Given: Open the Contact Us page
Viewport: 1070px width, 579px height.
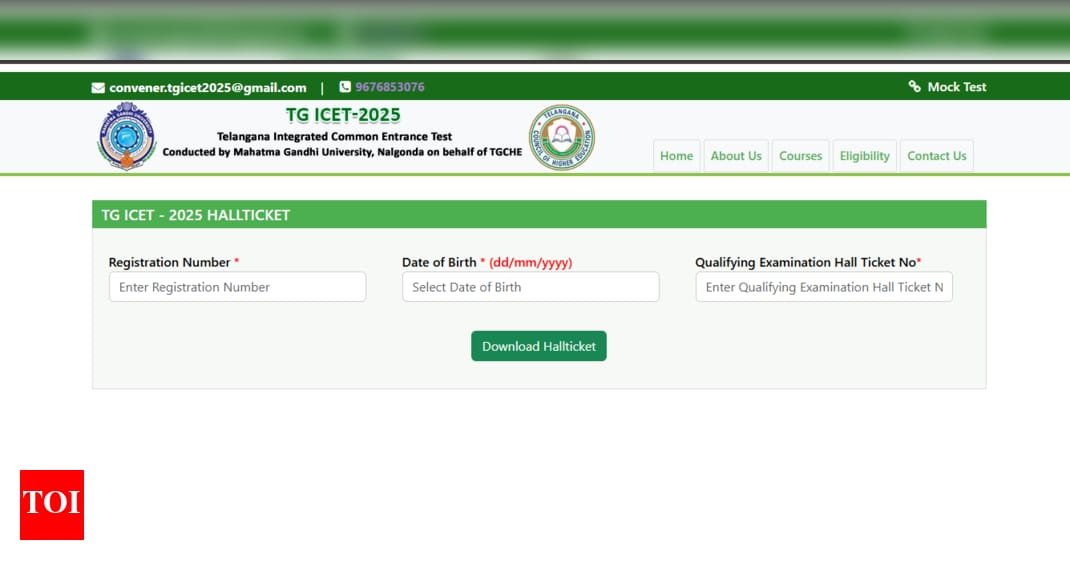Looking at the screenshot, I should click(937, 156).
